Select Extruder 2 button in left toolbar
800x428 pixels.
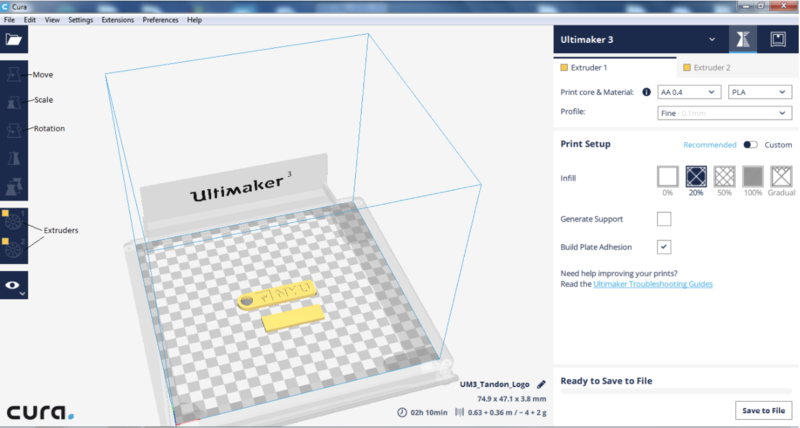pos(13,248)
